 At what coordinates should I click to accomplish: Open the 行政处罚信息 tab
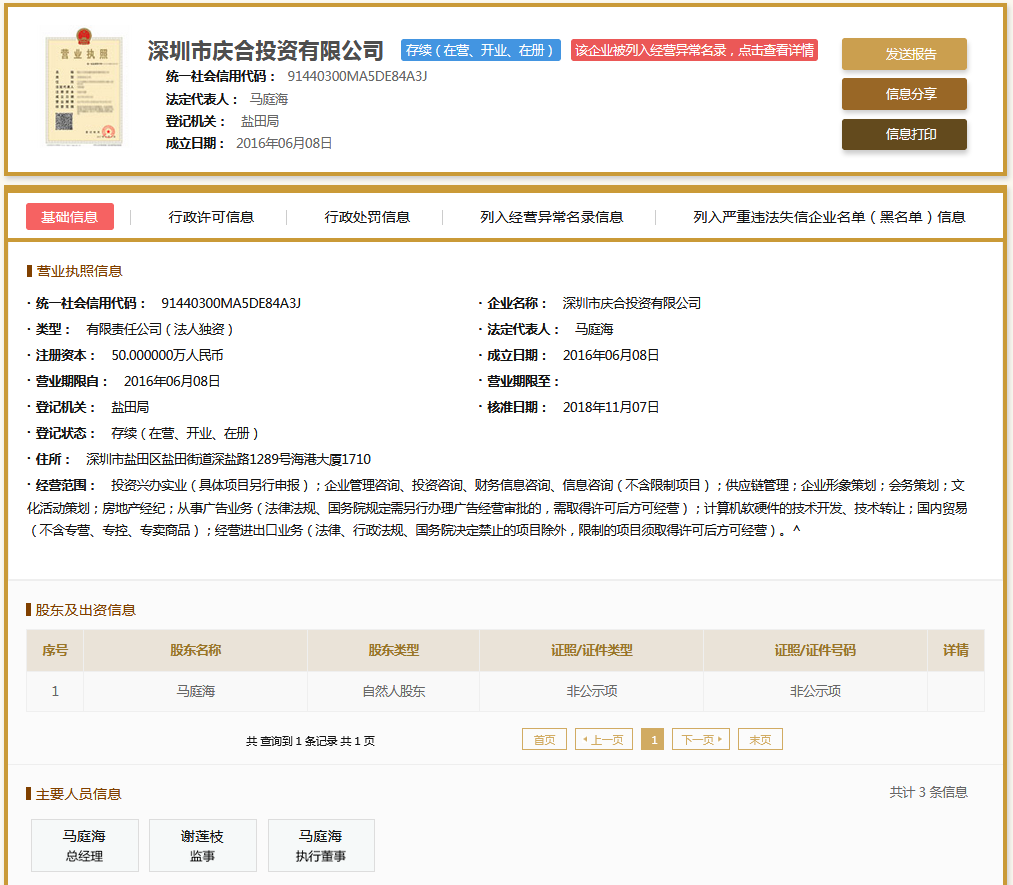coord(367,217)
